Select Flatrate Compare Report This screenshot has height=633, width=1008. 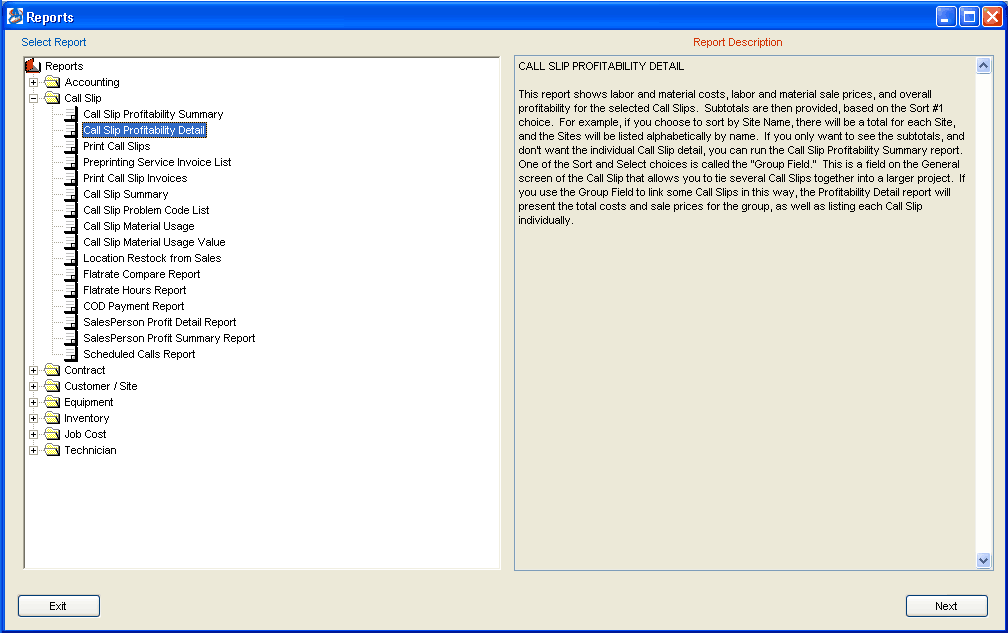click(x=141, y=274)
